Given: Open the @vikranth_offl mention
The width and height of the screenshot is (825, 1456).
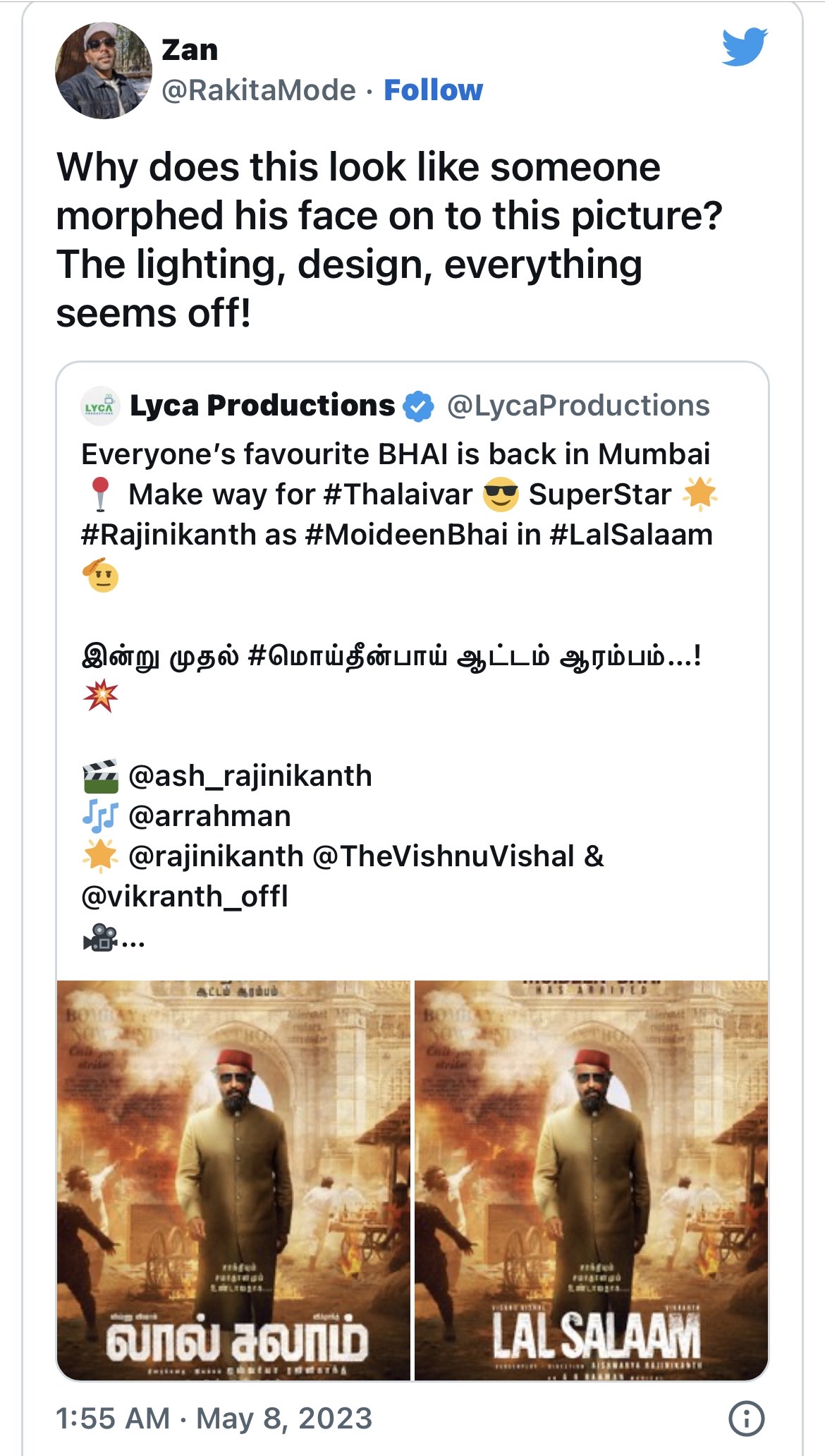Looking at the screenshot, I should [x=185, y=897].
